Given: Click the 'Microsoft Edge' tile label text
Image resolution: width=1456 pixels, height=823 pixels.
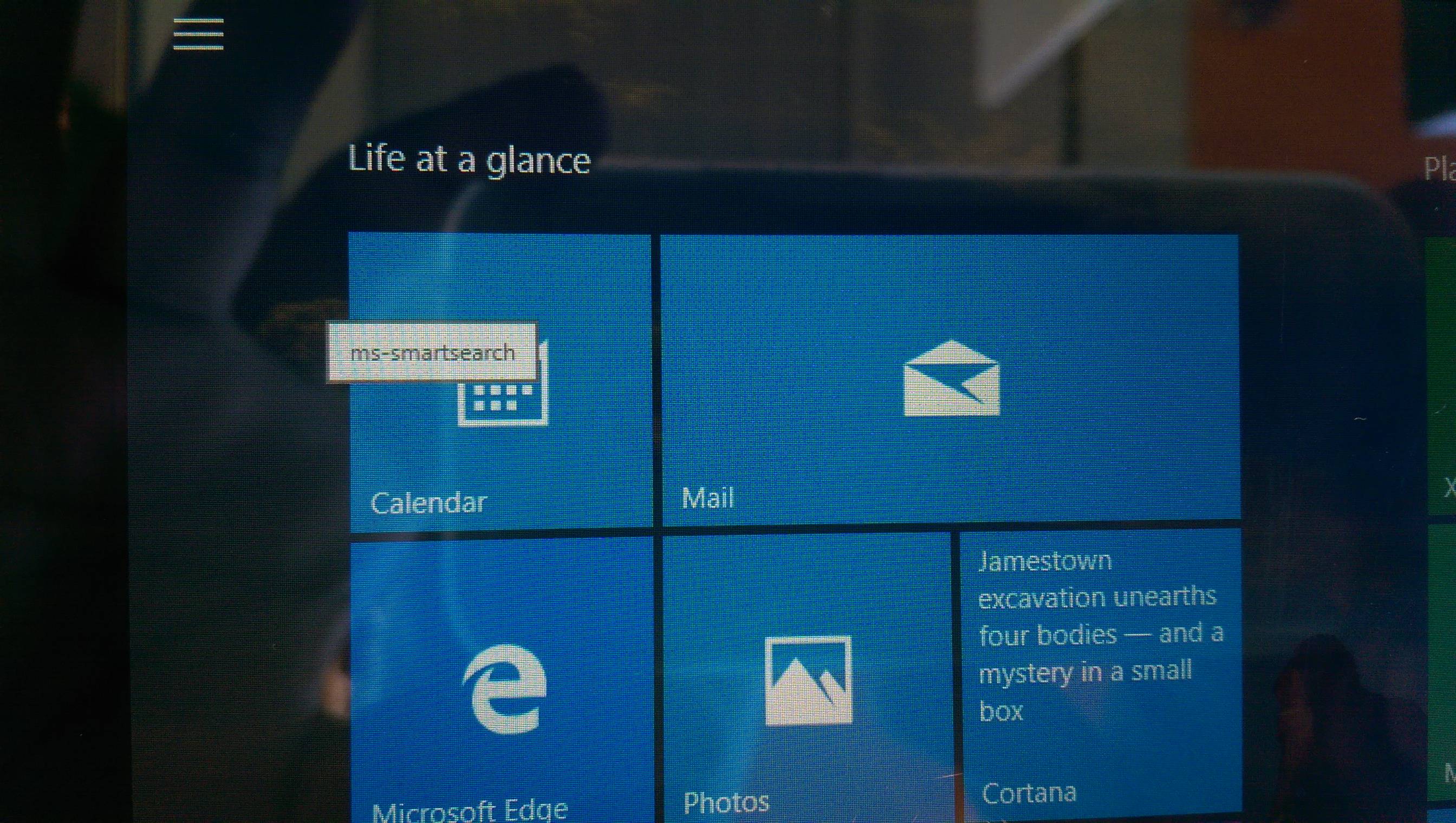Looking at the screenshot, I should tap(470, 812).
